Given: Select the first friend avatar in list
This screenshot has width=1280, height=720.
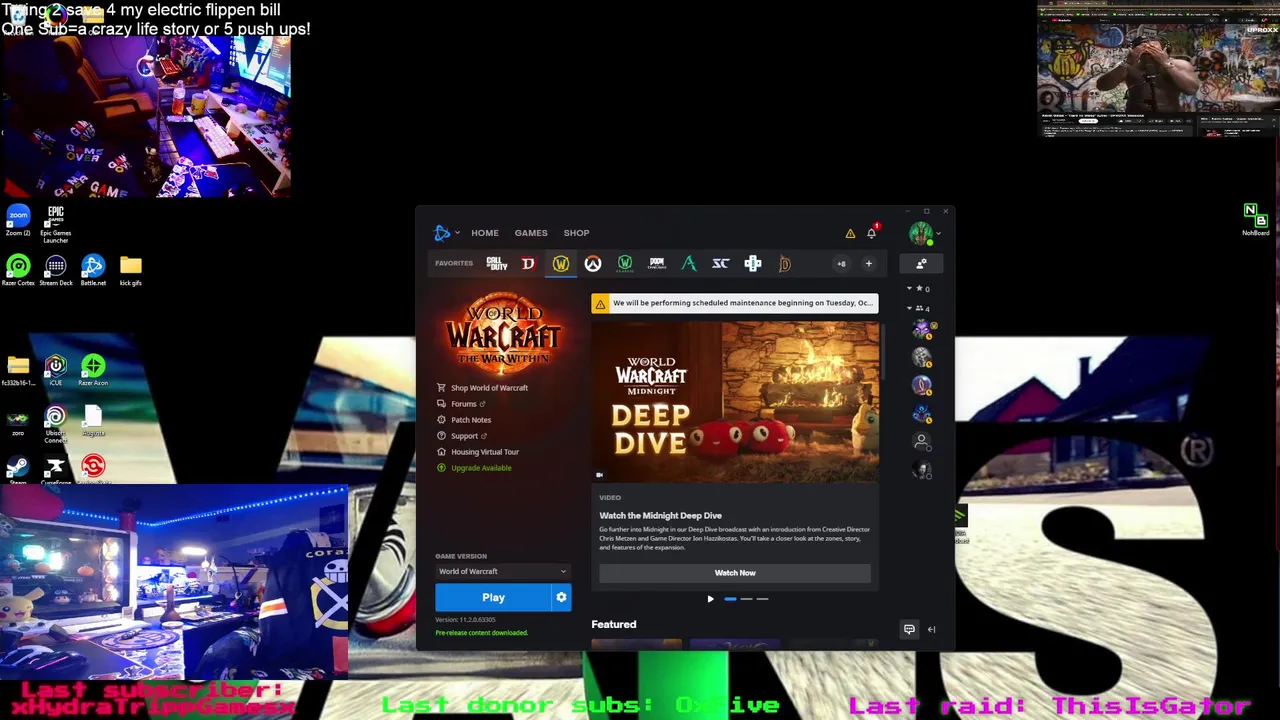Looking at the screenshot, I should (x=922, y=330).
